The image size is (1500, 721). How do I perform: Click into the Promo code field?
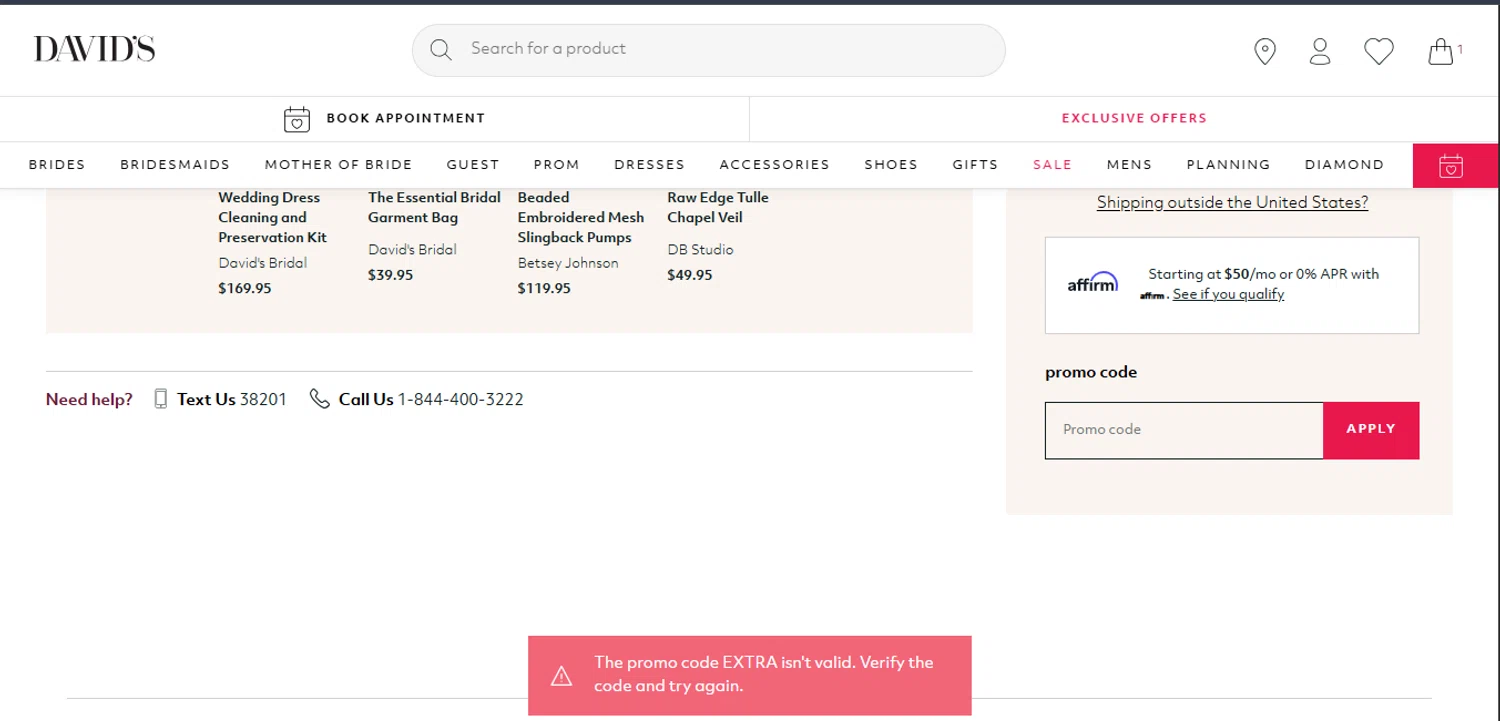1184,430
